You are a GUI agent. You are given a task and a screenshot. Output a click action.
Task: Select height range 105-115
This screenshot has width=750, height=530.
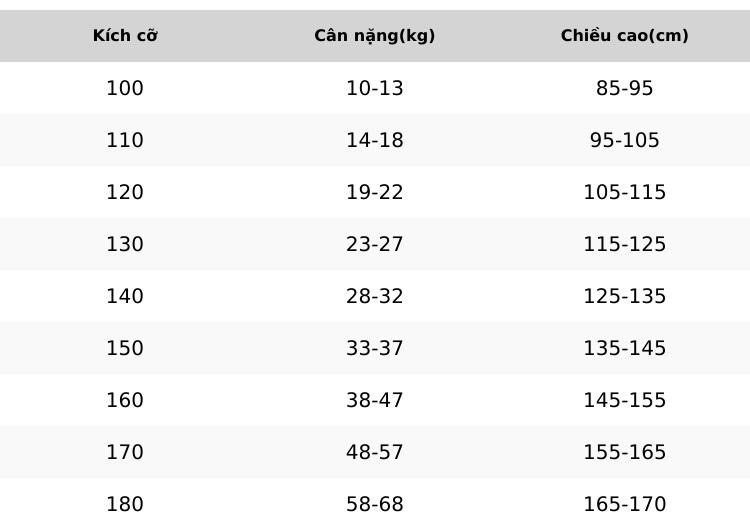pos(625,193)
